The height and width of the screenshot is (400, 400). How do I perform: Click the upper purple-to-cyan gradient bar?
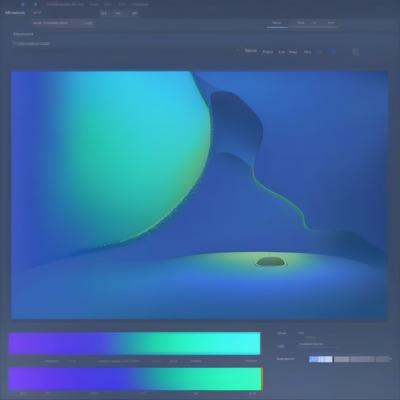(x=134, y=343)
